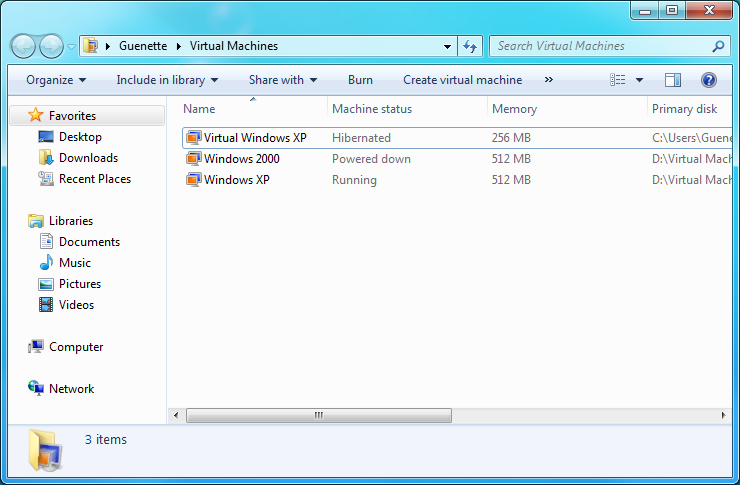Click Burn in the toolbar
The width and height of the screenshot is (740, 485).
(361, 80)
